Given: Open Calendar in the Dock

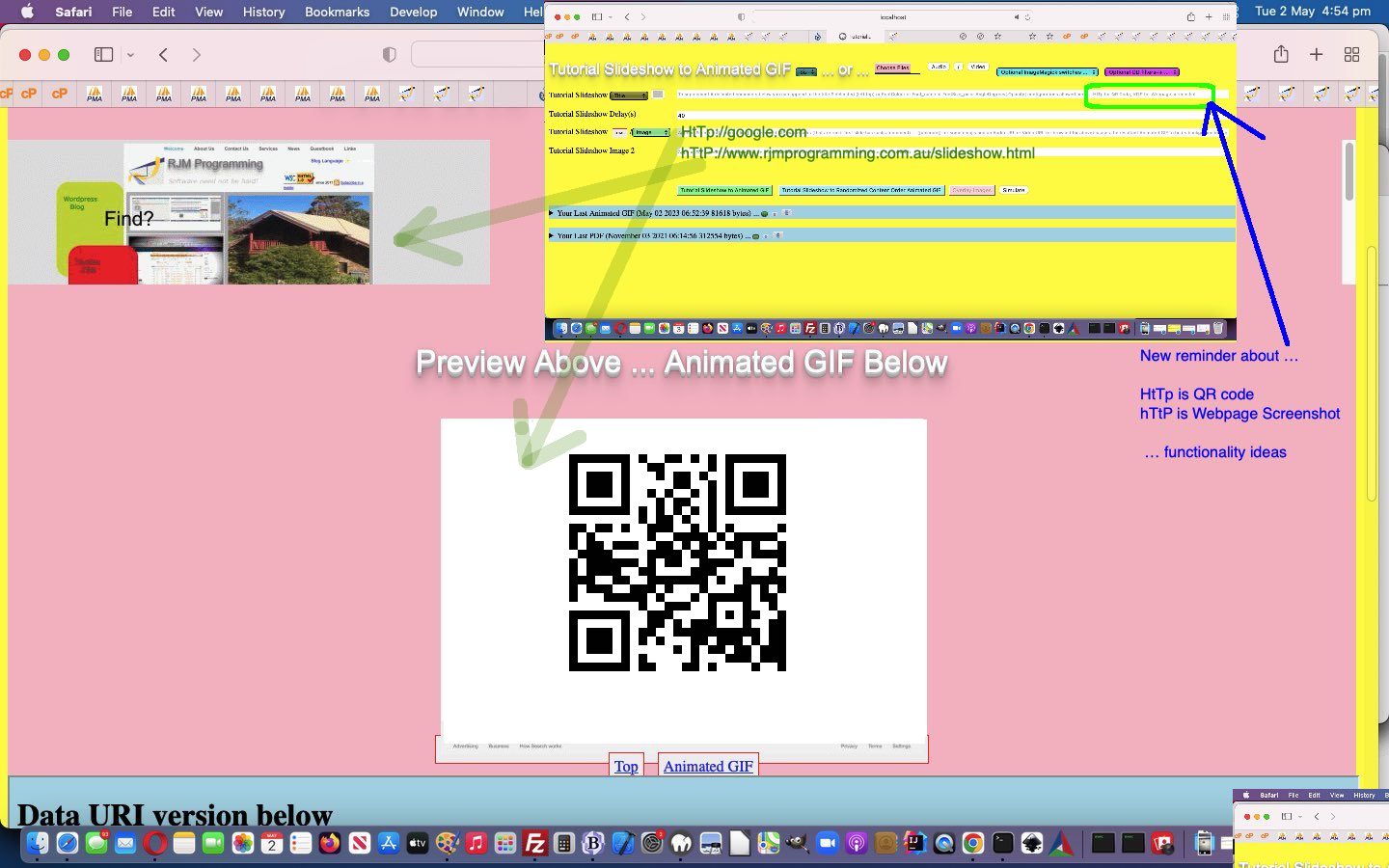Looking at the screenshot, I should pos(272,843).
